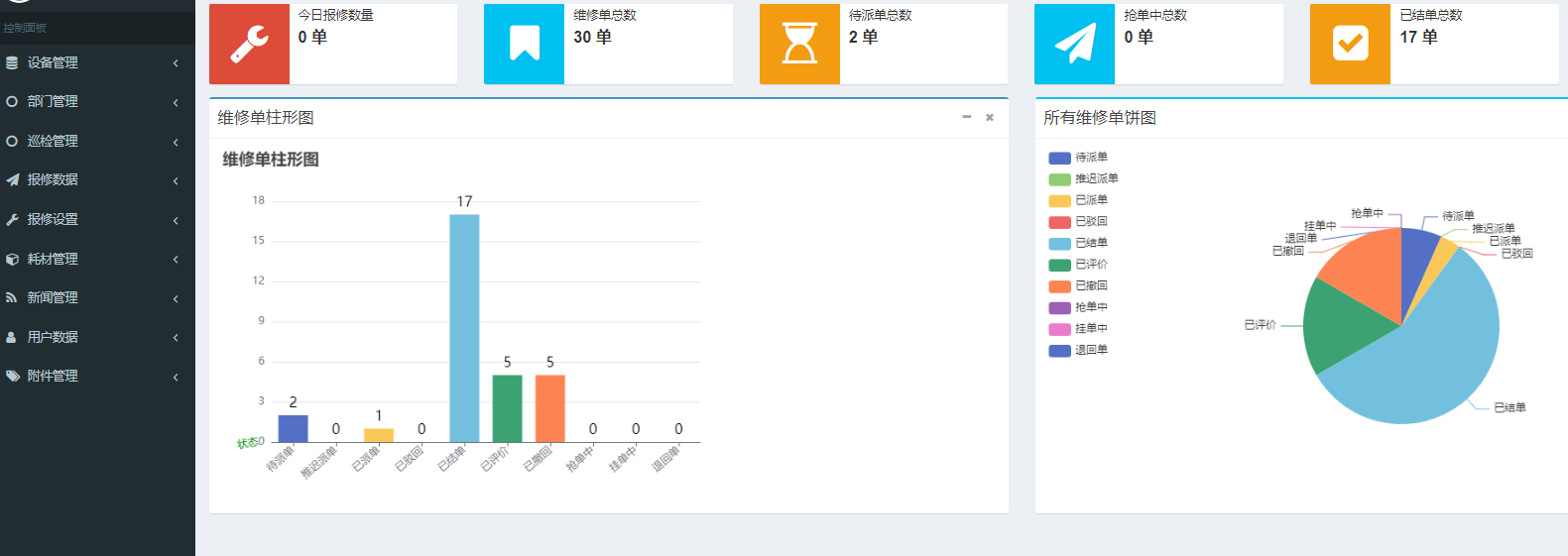
Task: Click the blue 待派单 bar showing 2
Action: click(x=293, y=428)
